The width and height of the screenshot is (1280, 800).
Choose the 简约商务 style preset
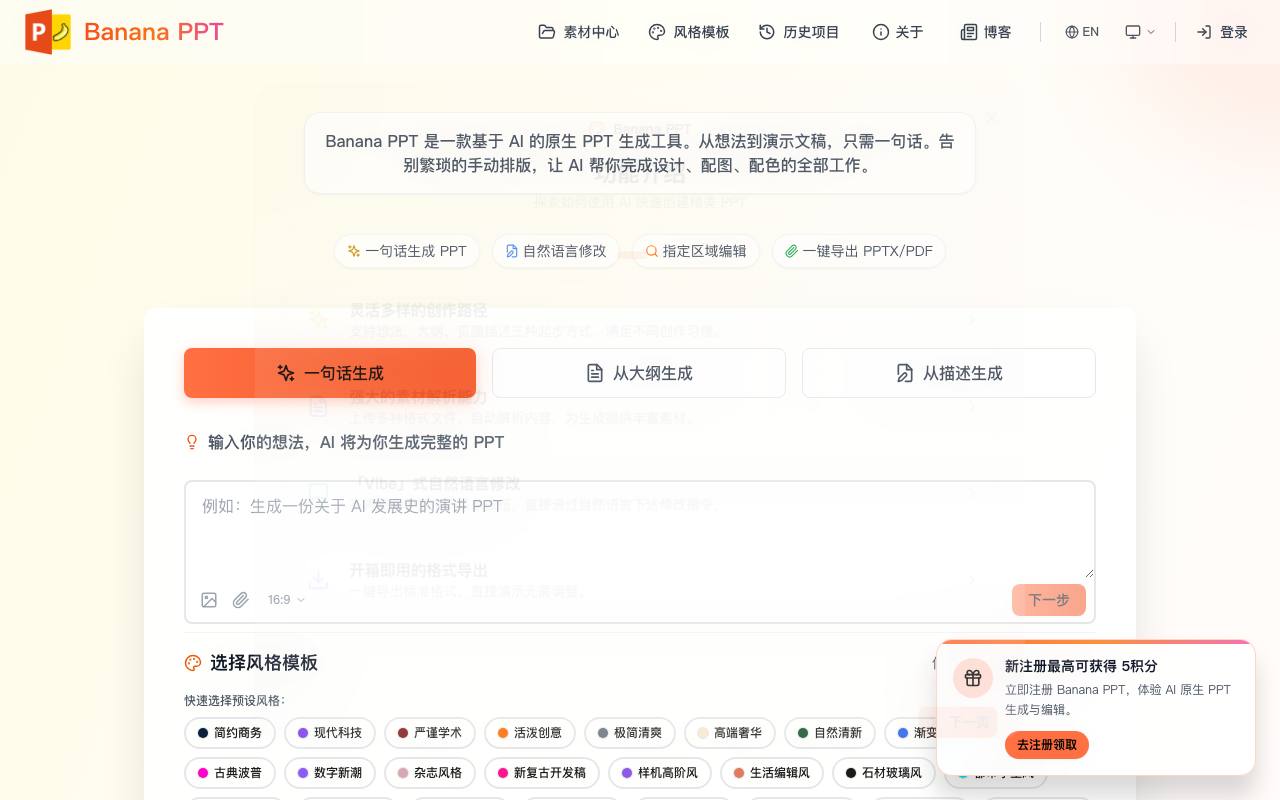(x=230, y=733)
